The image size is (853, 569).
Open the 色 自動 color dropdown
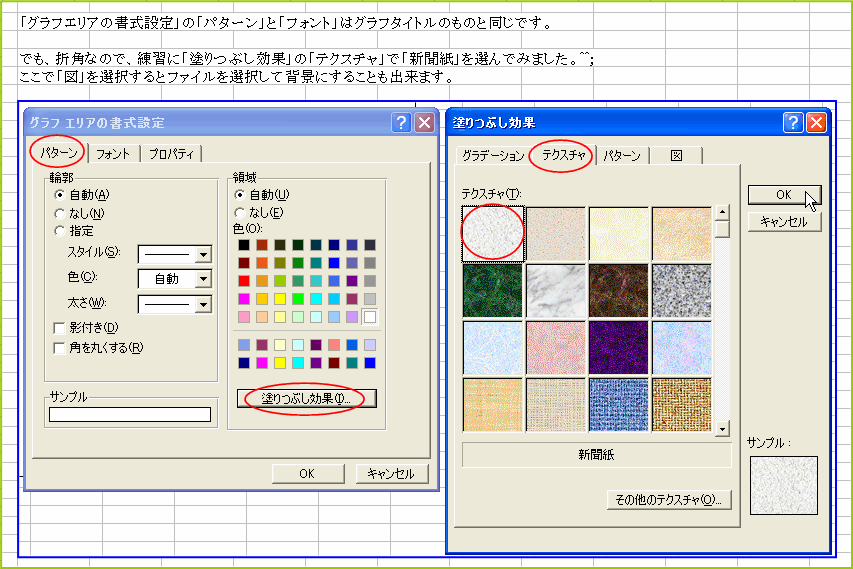tap(204, 279)
